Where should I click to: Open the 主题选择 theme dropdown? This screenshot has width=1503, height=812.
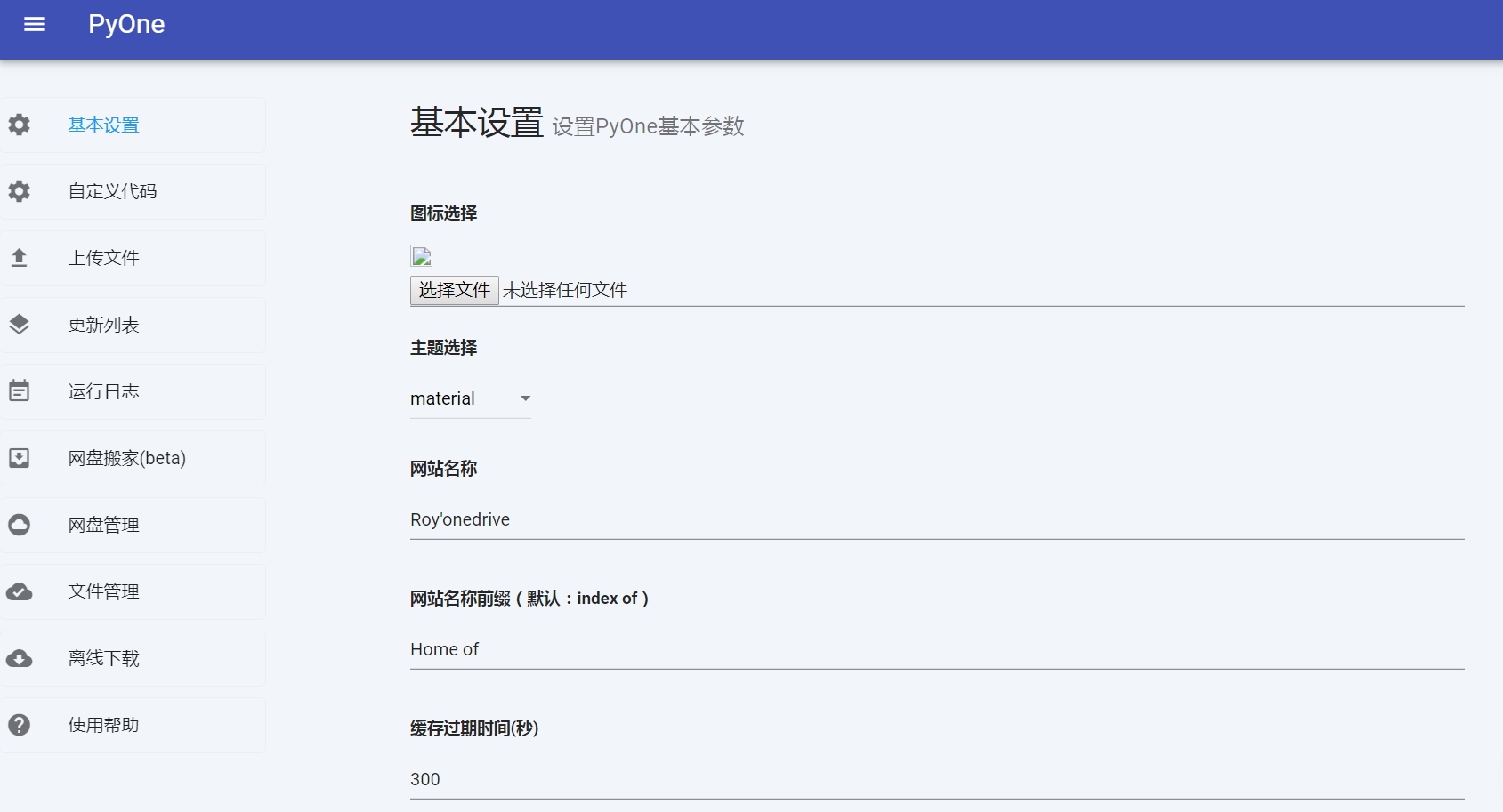(x=463, y=398)
